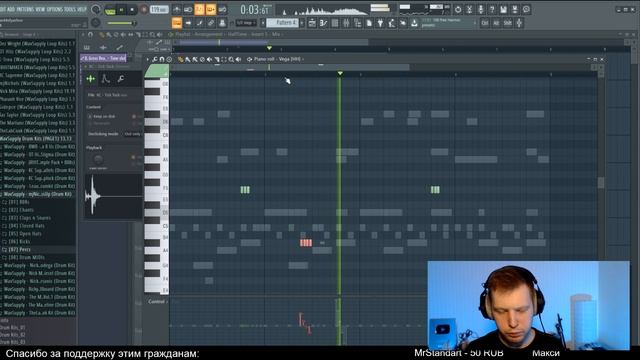Toggle typing keyboard to piano button
Image resolution: width=640 pixels, height=360 pixels.
[177, 23]
